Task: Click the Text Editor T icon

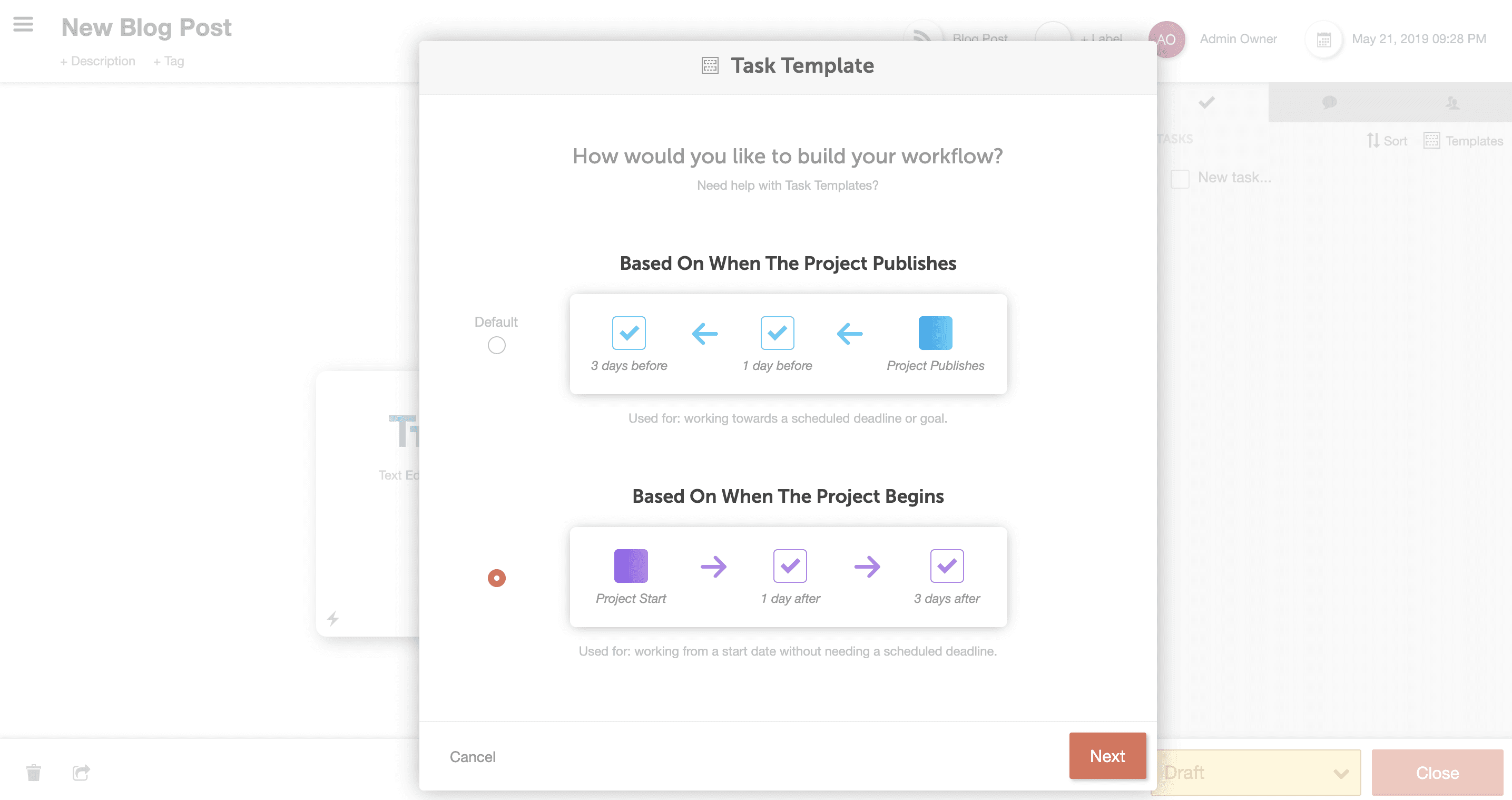Action: click(404, 431)
